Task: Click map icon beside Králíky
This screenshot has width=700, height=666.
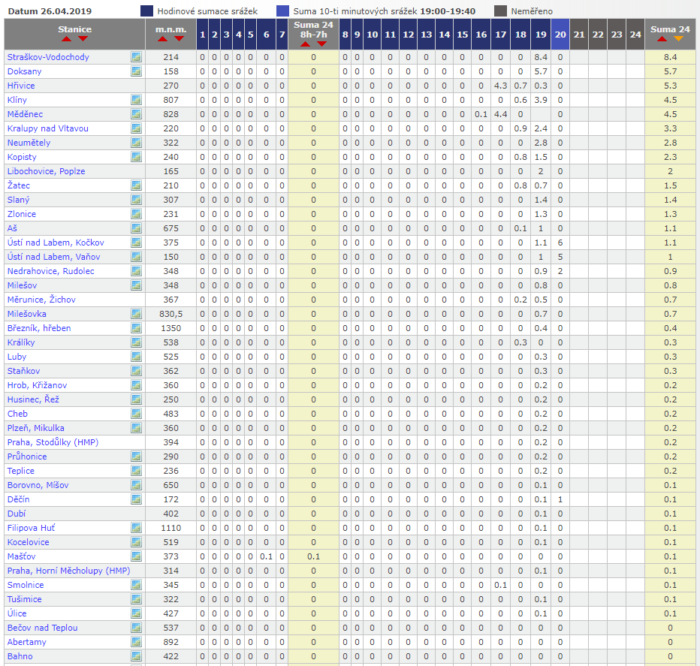Action: pos(136,342)
